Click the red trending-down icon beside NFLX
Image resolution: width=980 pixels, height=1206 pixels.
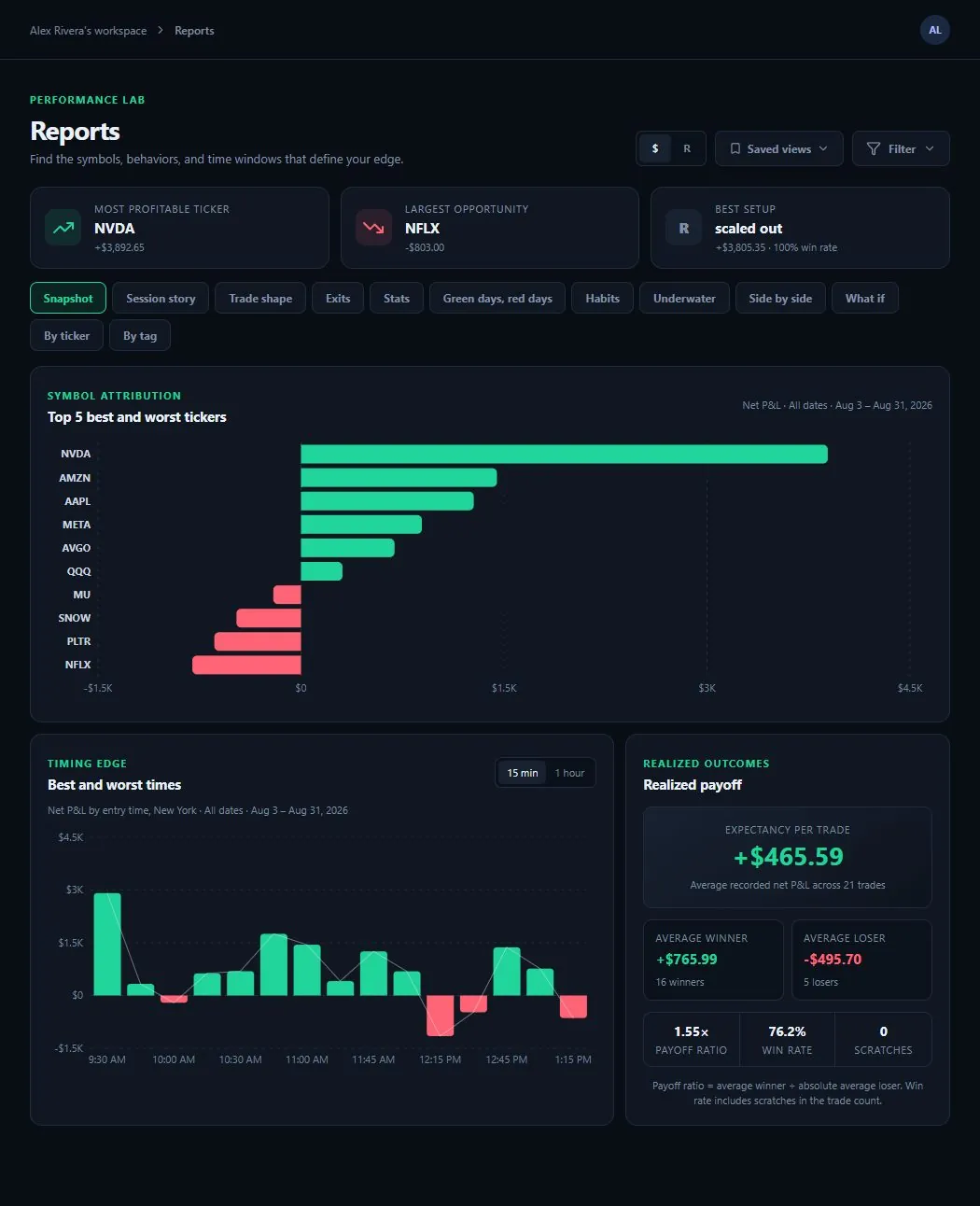click(373, 228)
